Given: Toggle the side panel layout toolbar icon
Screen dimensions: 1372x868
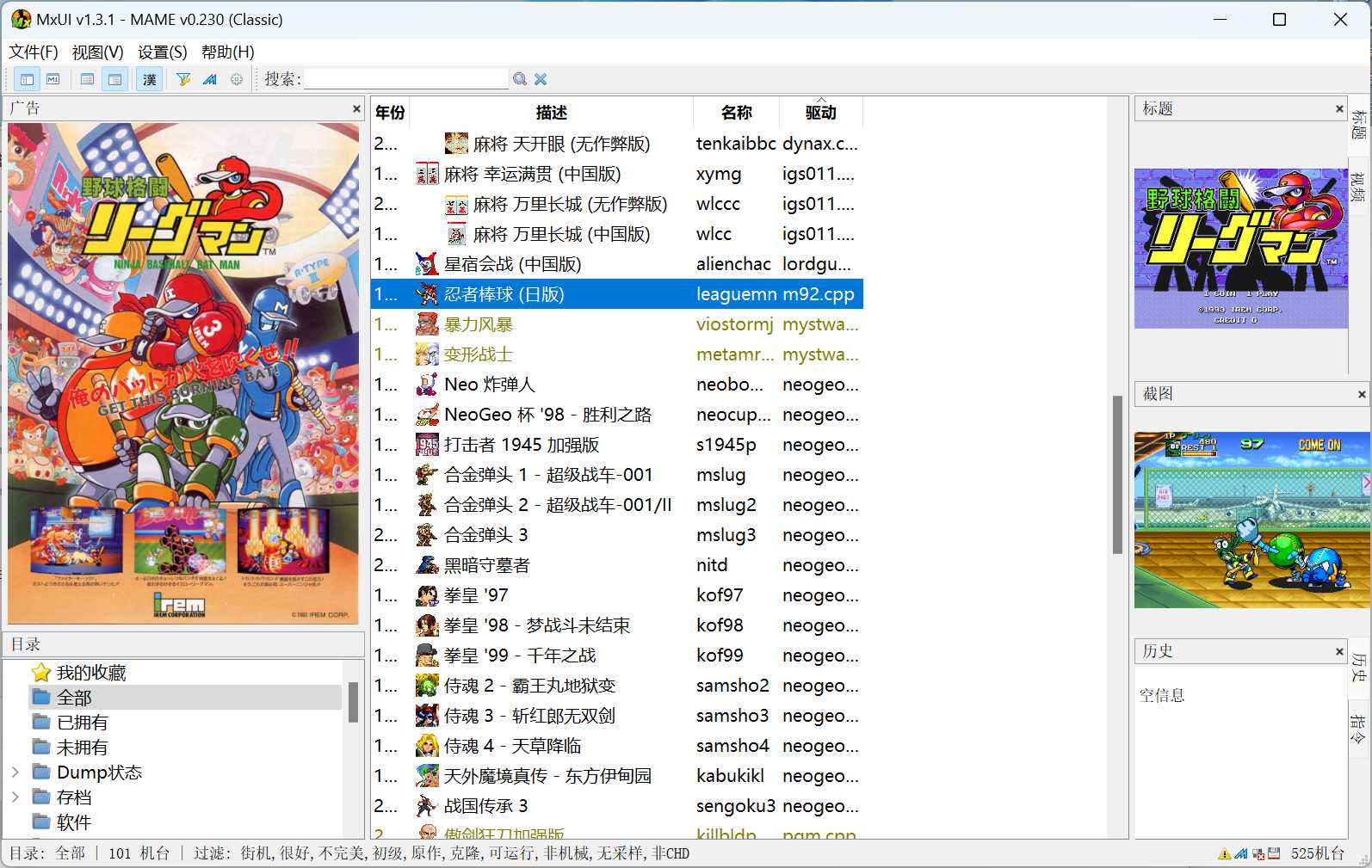Looking at the screenshot, I should pos(27,79).
